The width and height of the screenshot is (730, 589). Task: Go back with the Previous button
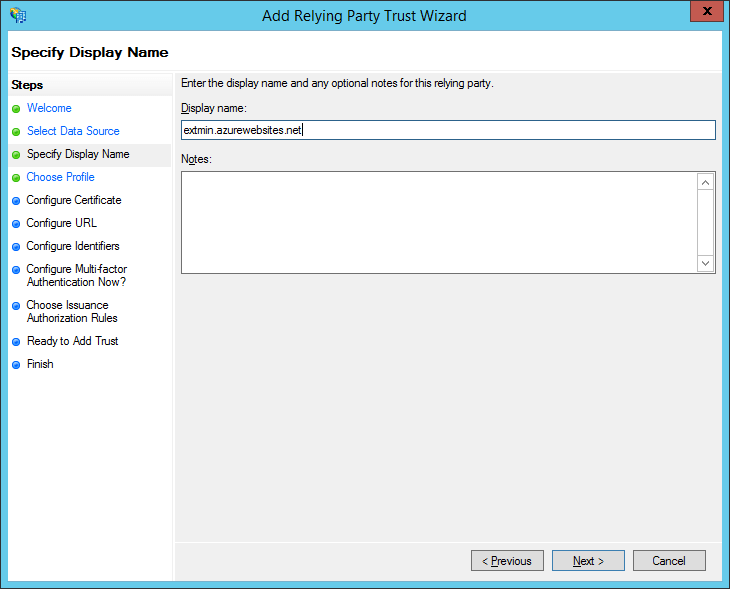click(x=507, y=561)
